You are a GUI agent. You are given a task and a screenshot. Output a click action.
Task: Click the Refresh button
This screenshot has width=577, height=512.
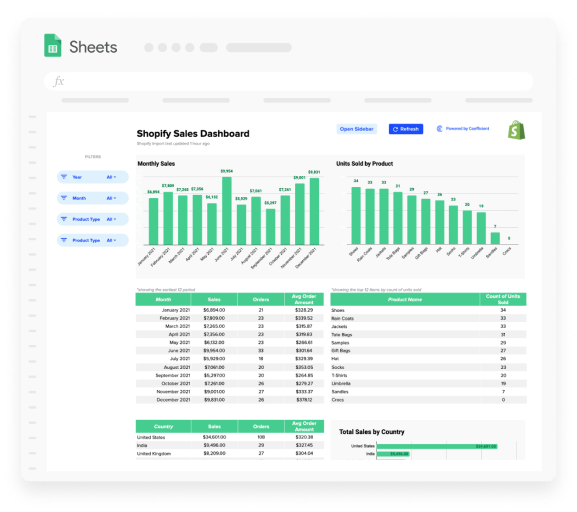point(406,129)
